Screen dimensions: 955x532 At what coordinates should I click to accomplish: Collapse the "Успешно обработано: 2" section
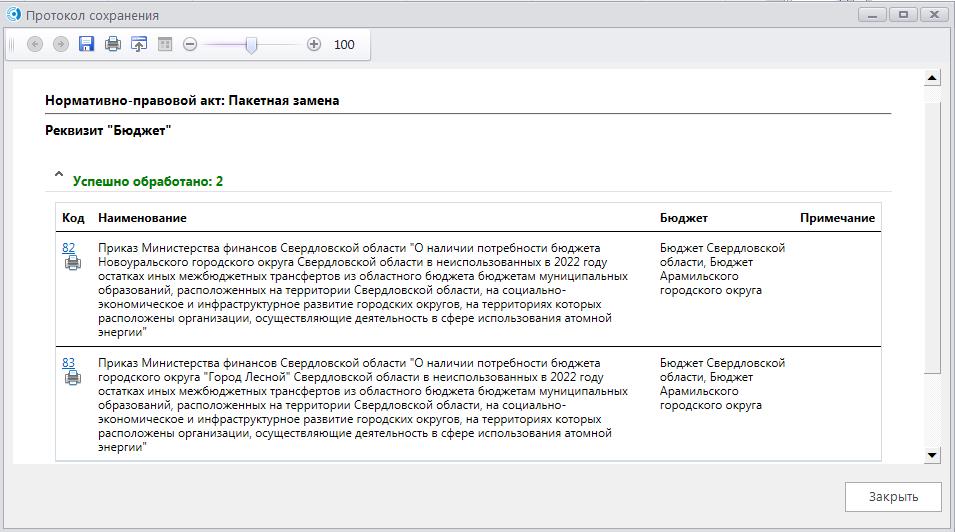[x=58, y=174]
